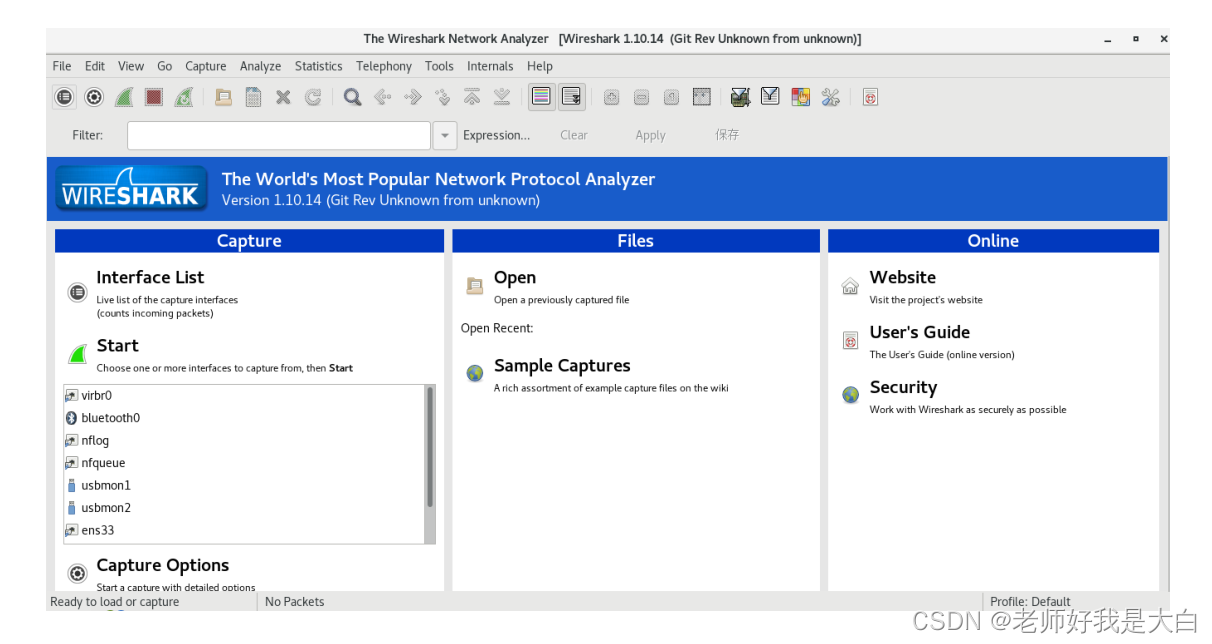Jump to first packet toolbar icon
Screen dimensions: 1212x644
point(472,97)
